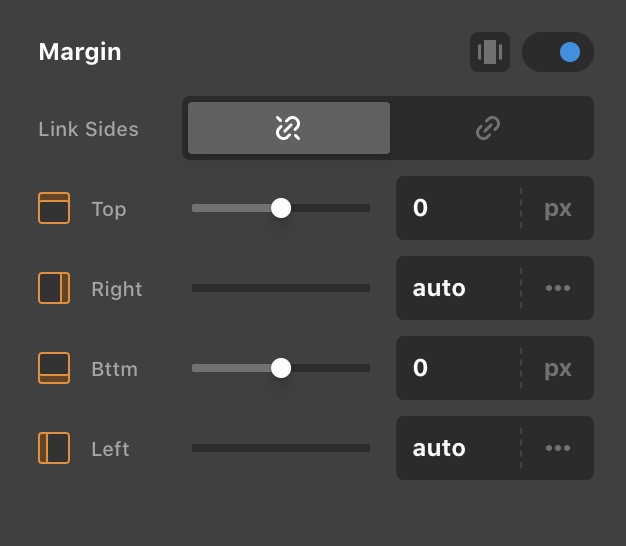Open the unit dots menu for Left

(558, 448)
